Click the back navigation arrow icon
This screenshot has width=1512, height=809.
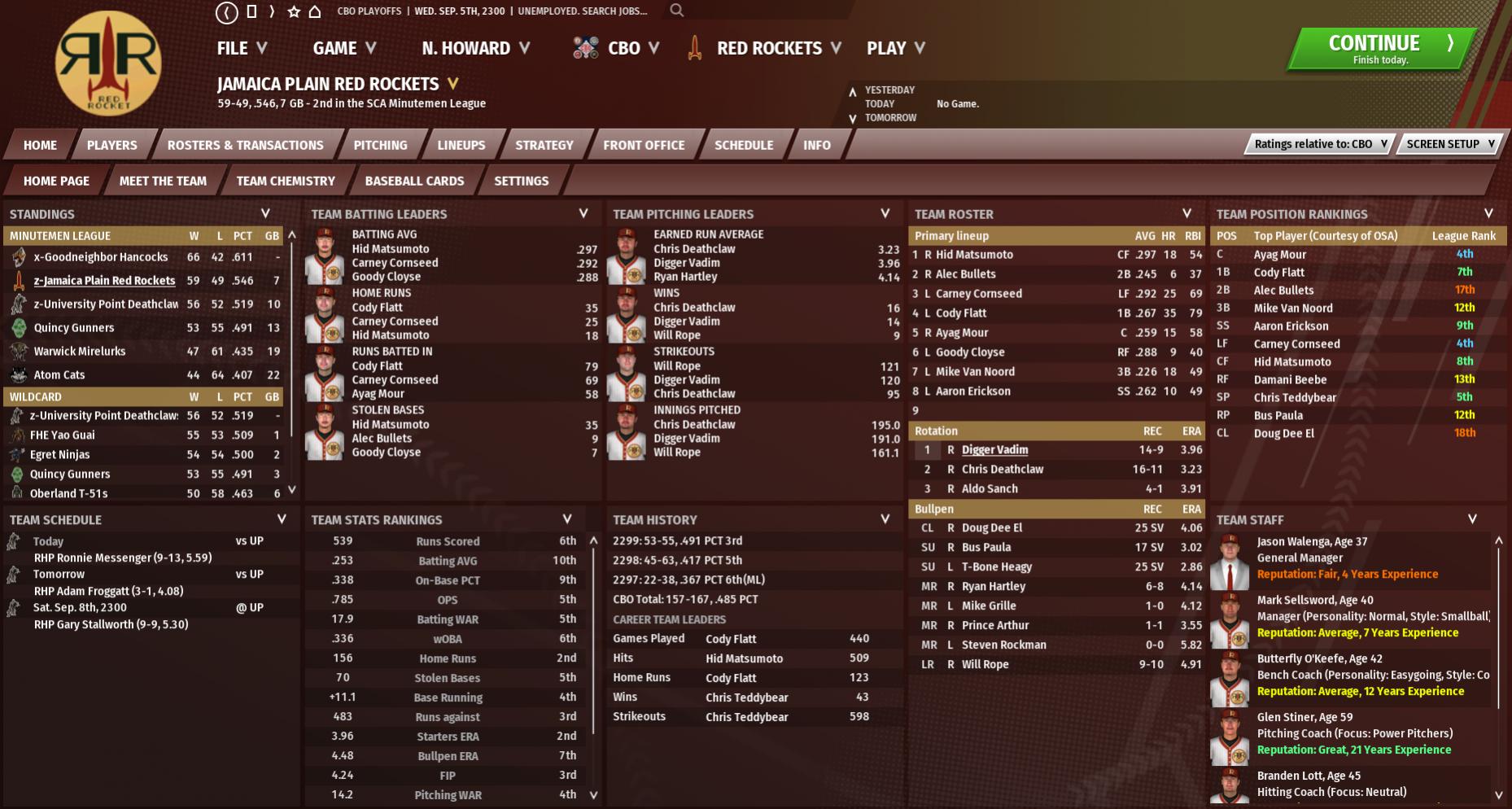tap(226, 12)
